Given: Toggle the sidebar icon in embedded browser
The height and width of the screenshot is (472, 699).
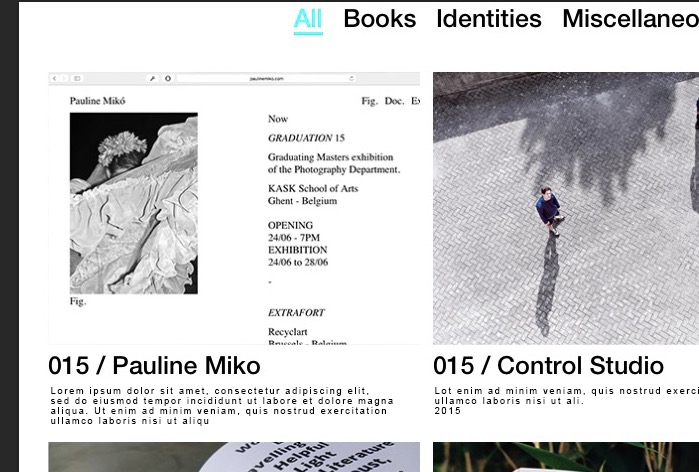Looking at the screenshot, I should (x=77, y=78).
